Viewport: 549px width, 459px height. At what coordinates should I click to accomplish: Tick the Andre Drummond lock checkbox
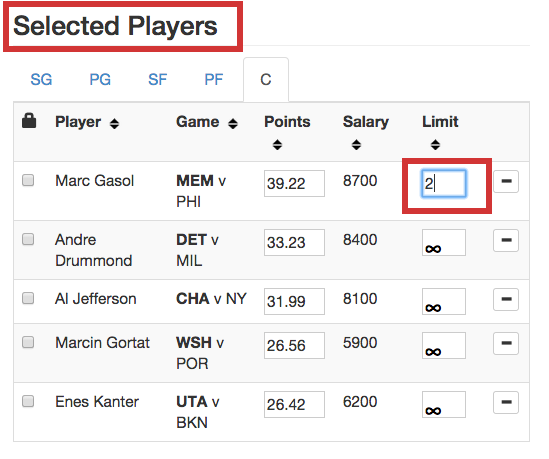(x=28, y=239)
